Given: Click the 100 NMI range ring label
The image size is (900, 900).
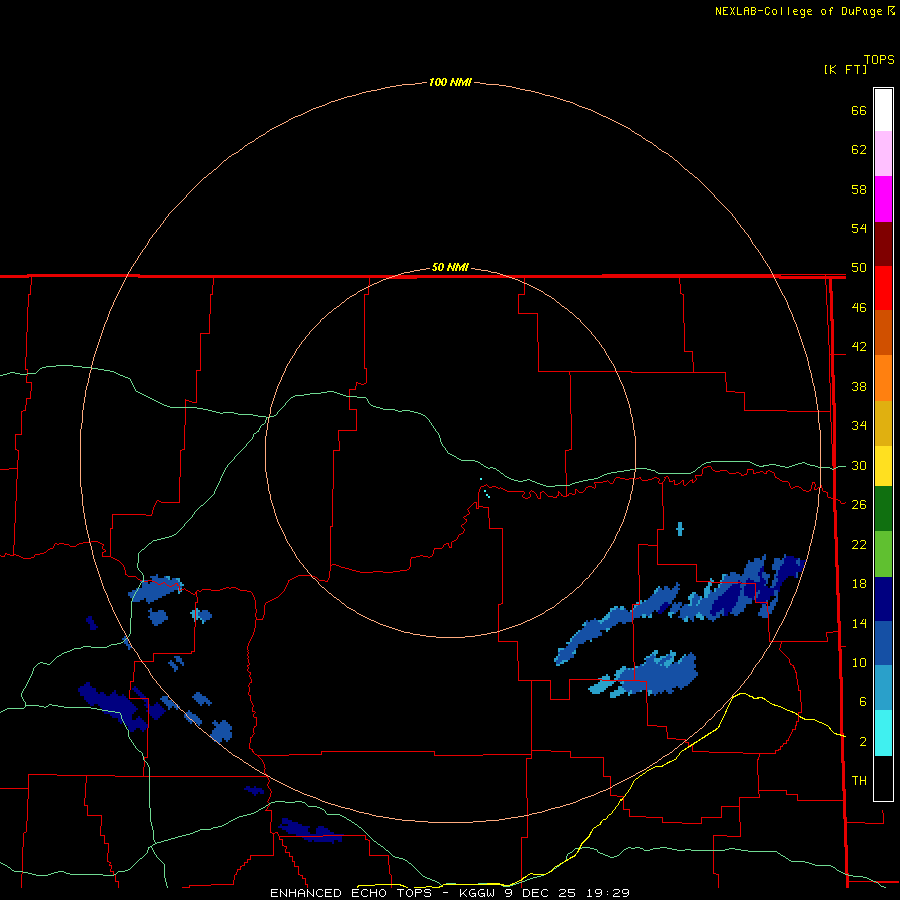Looking at the screenshot, I should tap(450, 82).
